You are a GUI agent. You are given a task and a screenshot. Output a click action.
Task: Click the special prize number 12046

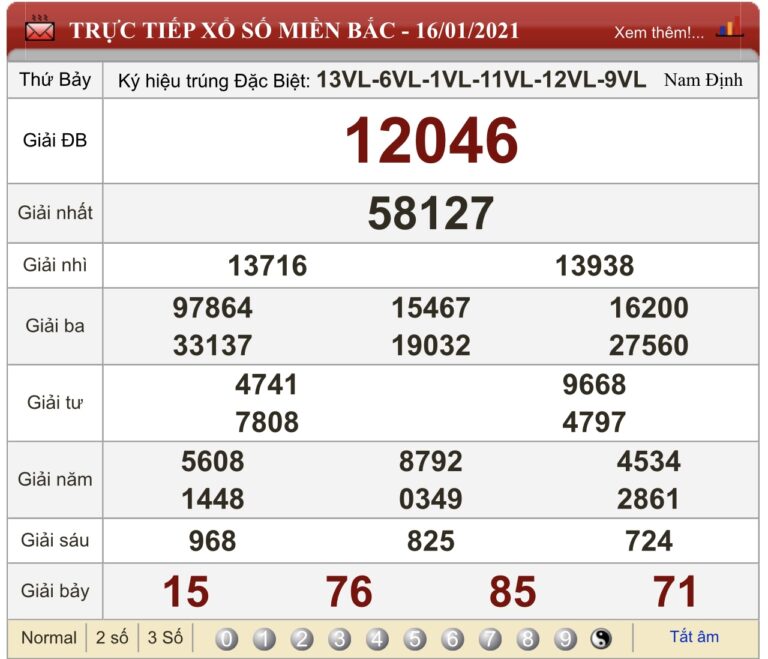431,141
